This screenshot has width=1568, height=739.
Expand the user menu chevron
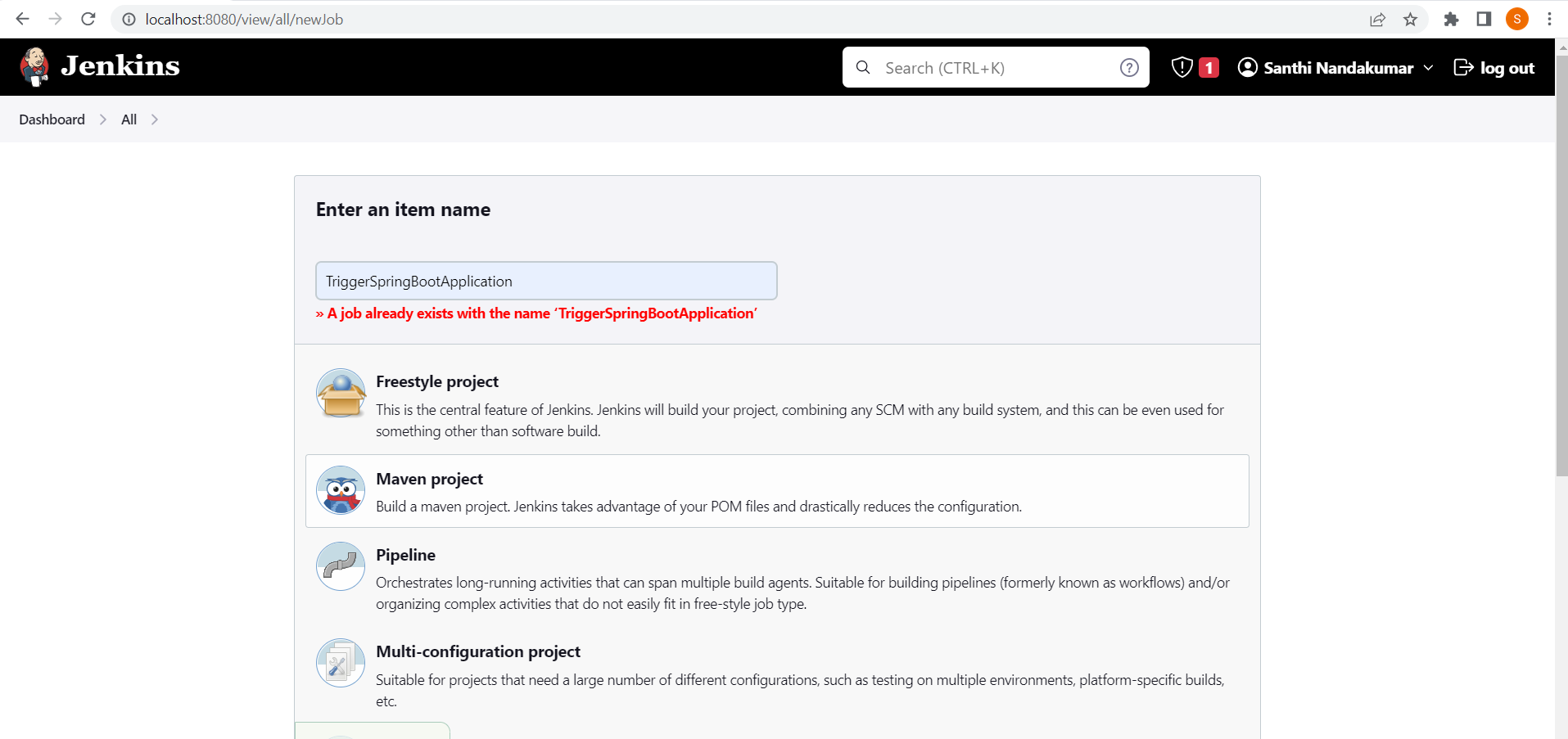(1429, 68)
